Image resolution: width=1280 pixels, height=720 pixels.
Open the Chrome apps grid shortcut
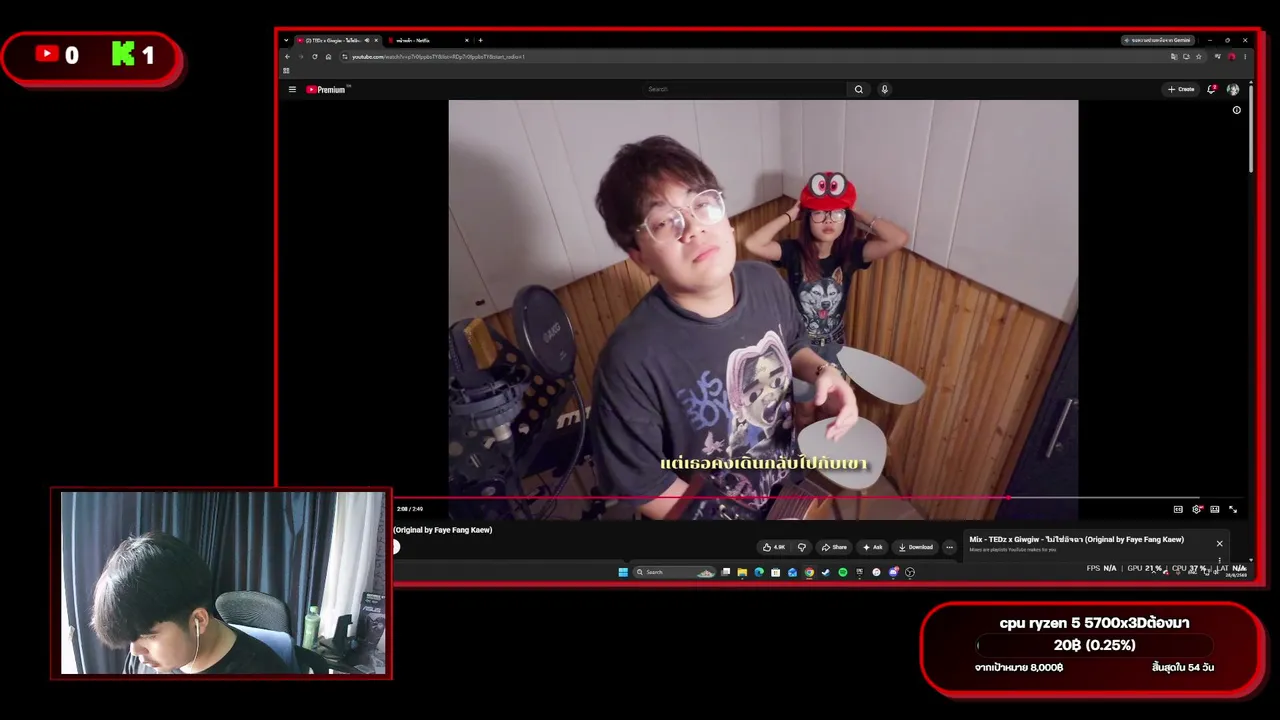click(286, 71)
